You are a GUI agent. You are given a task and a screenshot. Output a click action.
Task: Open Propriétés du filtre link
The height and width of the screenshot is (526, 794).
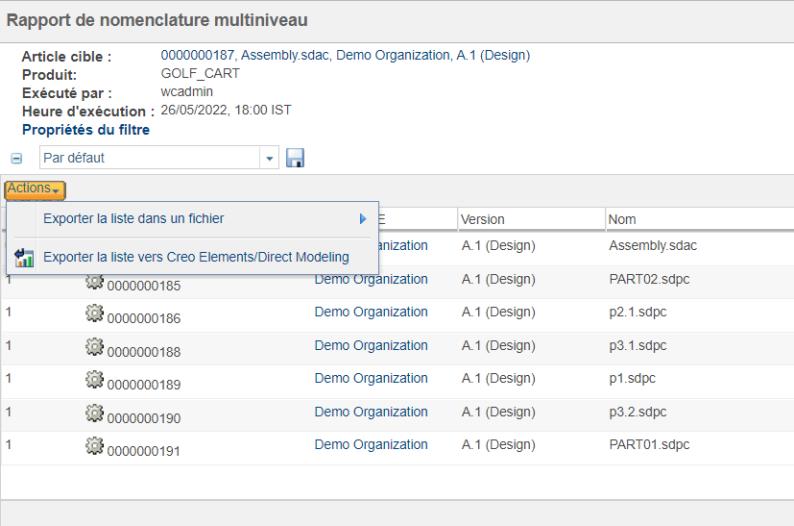pos(86,130)
